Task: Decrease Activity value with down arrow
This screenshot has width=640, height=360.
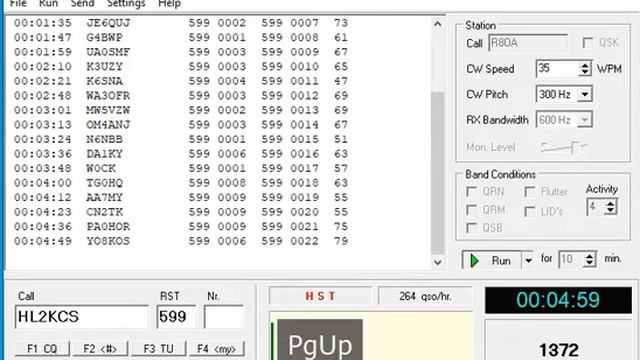Action: (611, 211)
